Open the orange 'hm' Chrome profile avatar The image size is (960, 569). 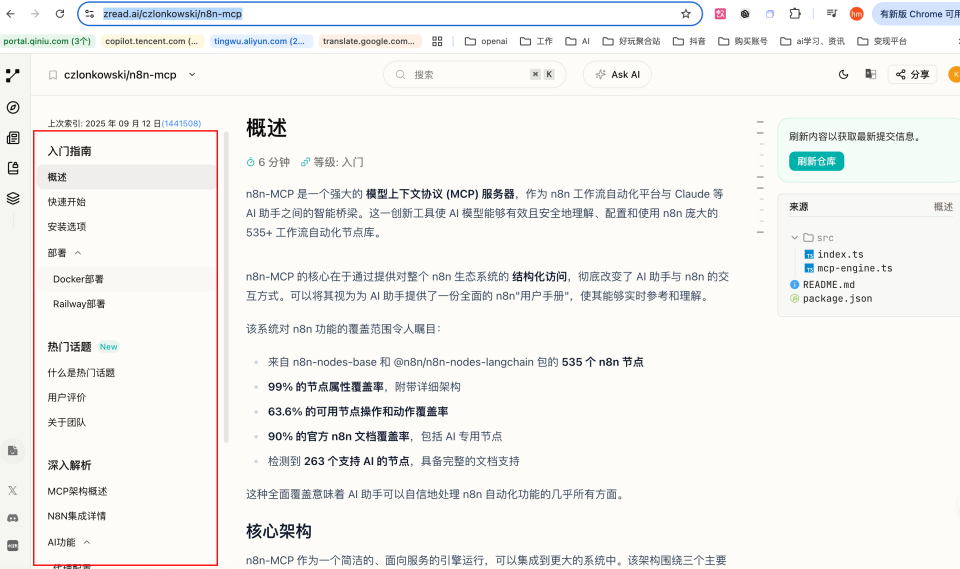coord(856,13)
